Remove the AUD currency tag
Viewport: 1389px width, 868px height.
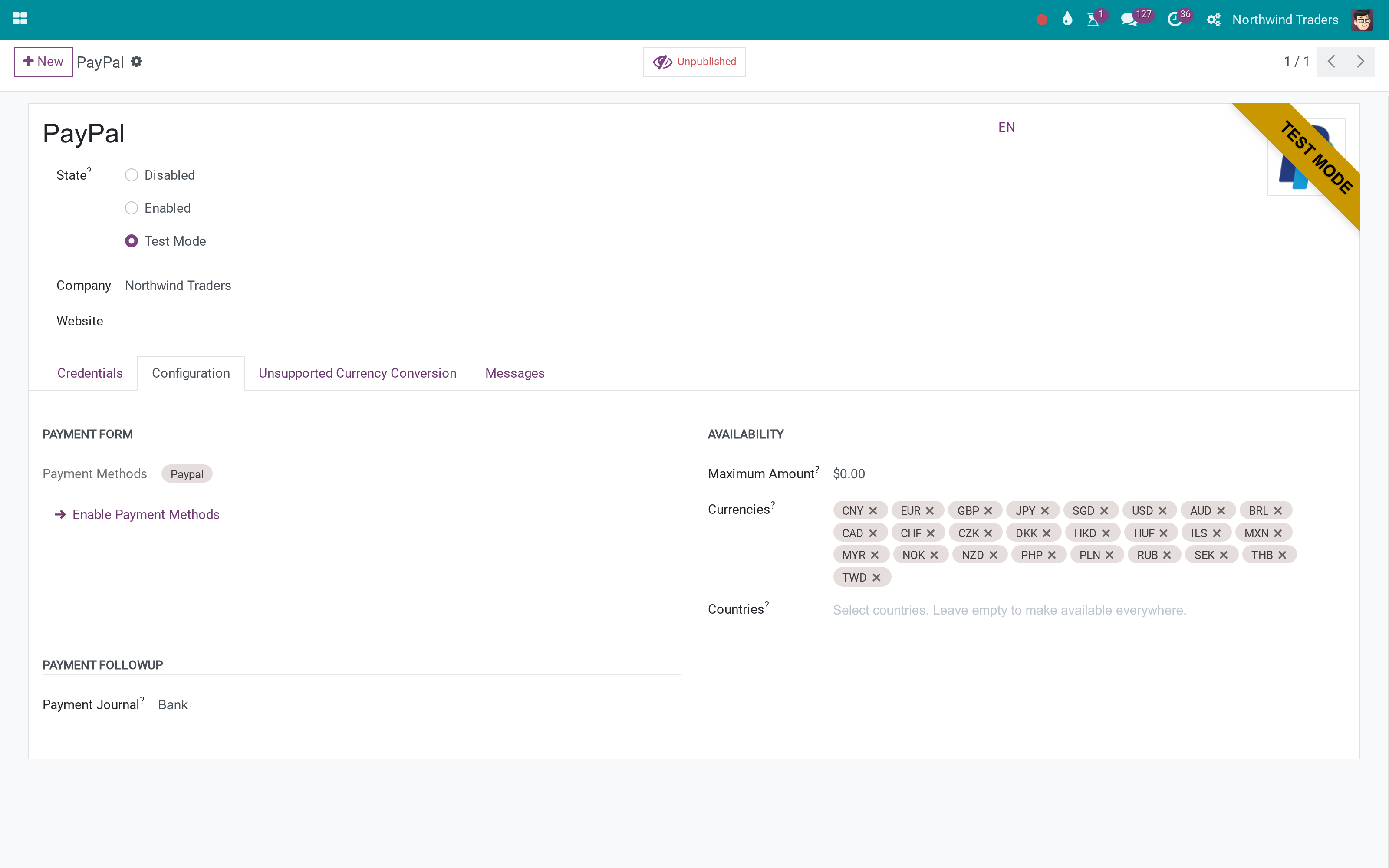coord(1221,511)
